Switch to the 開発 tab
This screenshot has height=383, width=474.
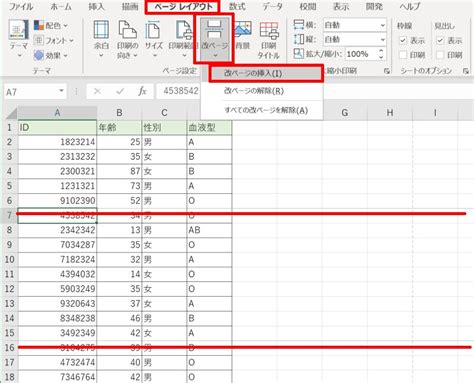[374, 6]
